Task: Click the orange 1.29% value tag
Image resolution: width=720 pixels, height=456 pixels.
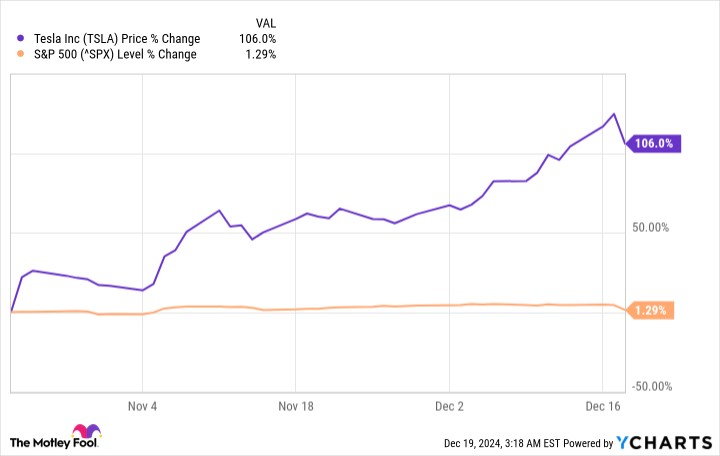Action: tap(650, 310)
